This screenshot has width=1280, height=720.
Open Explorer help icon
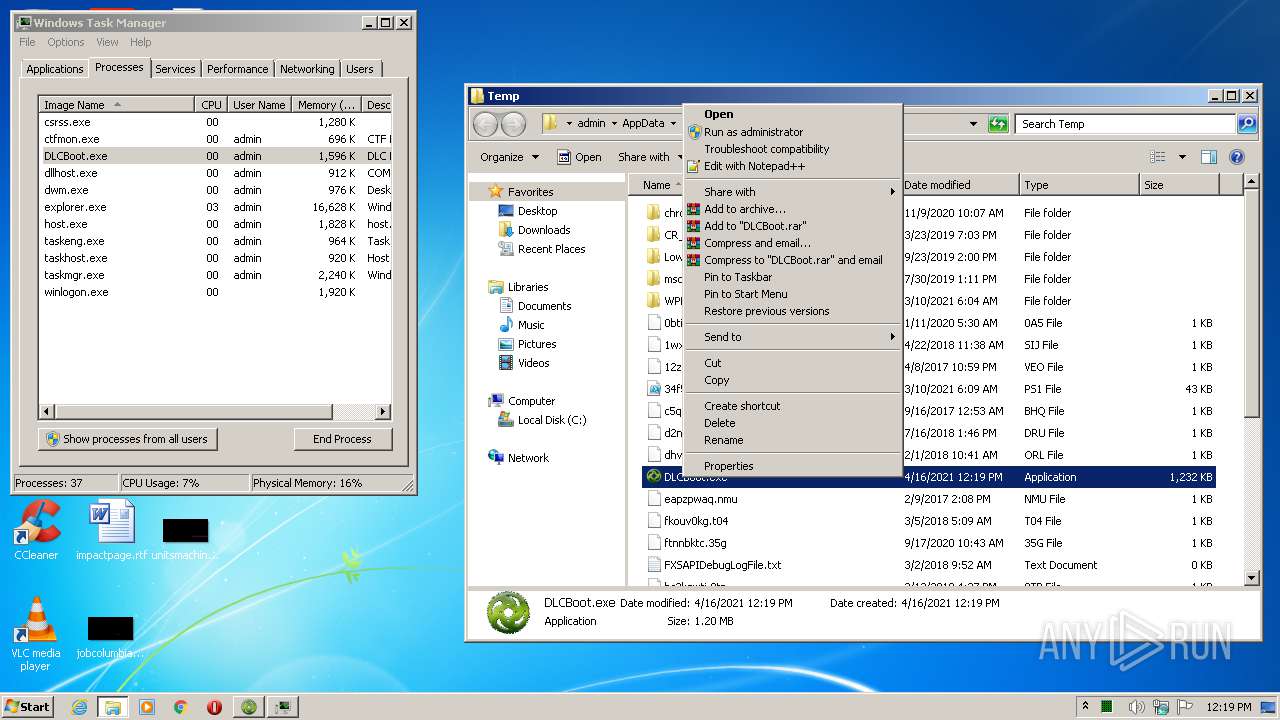[x=1237, y=157]
